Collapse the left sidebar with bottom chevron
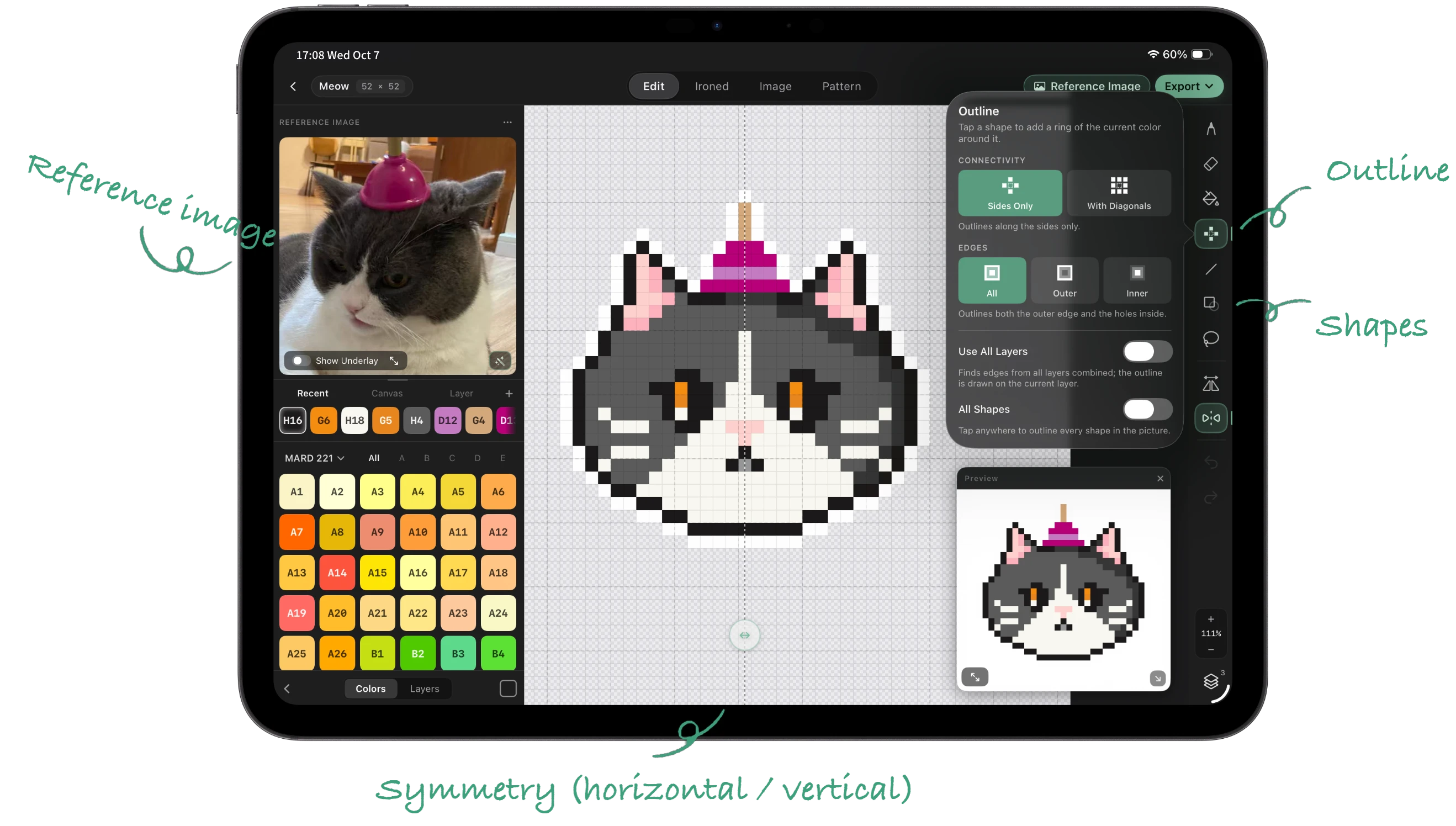The width and height of the screenshot is (1456, 826). [x=287, y=689]
